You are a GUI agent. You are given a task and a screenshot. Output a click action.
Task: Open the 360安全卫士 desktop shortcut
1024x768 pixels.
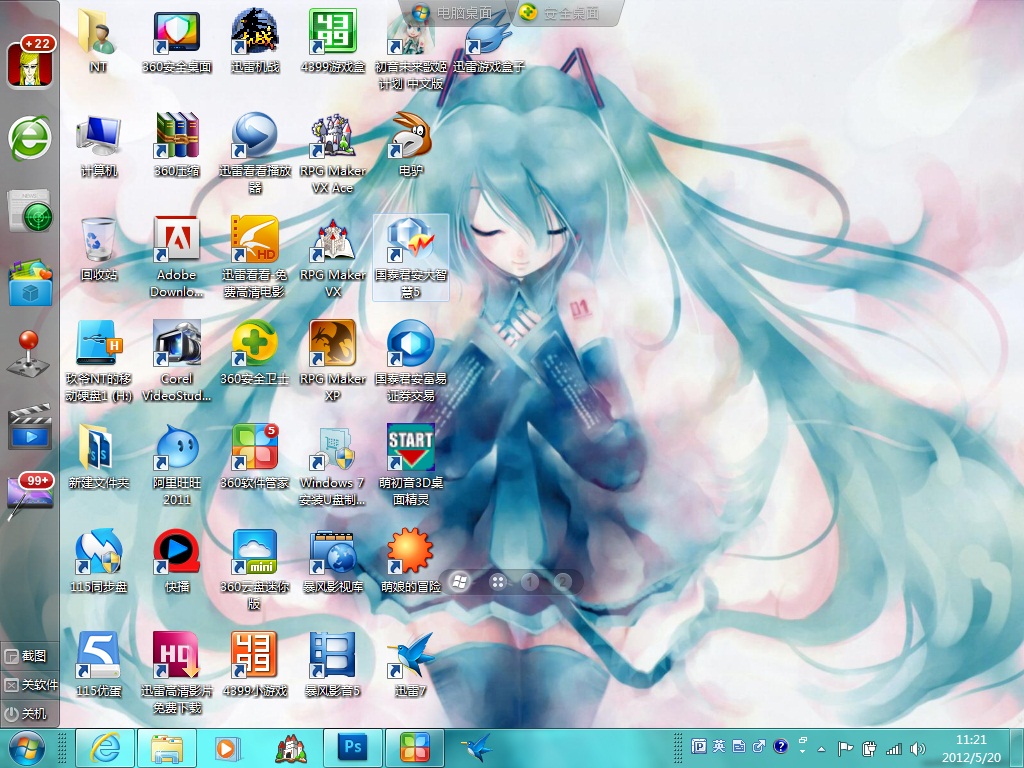pyautogui.click(x=254, y=353)
